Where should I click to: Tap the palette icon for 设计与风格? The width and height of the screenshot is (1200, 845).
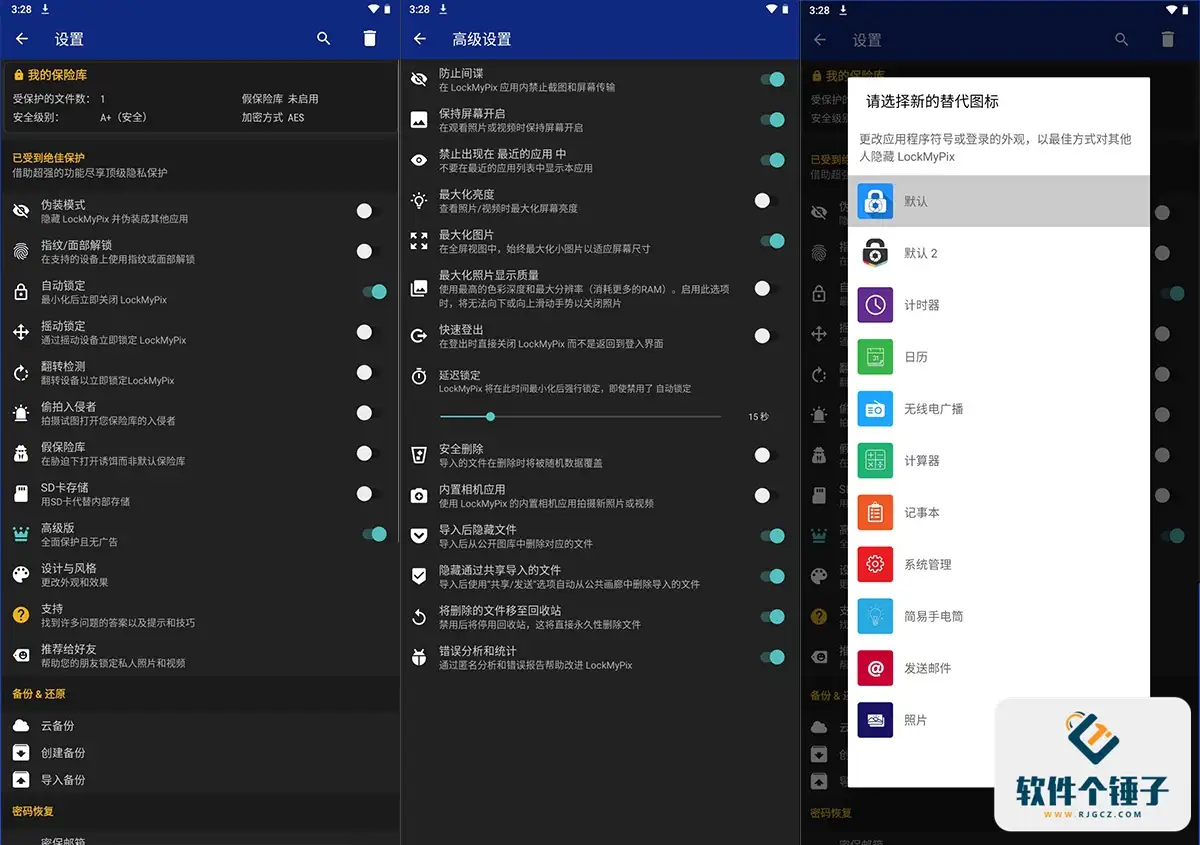click(x=21, y=574)
